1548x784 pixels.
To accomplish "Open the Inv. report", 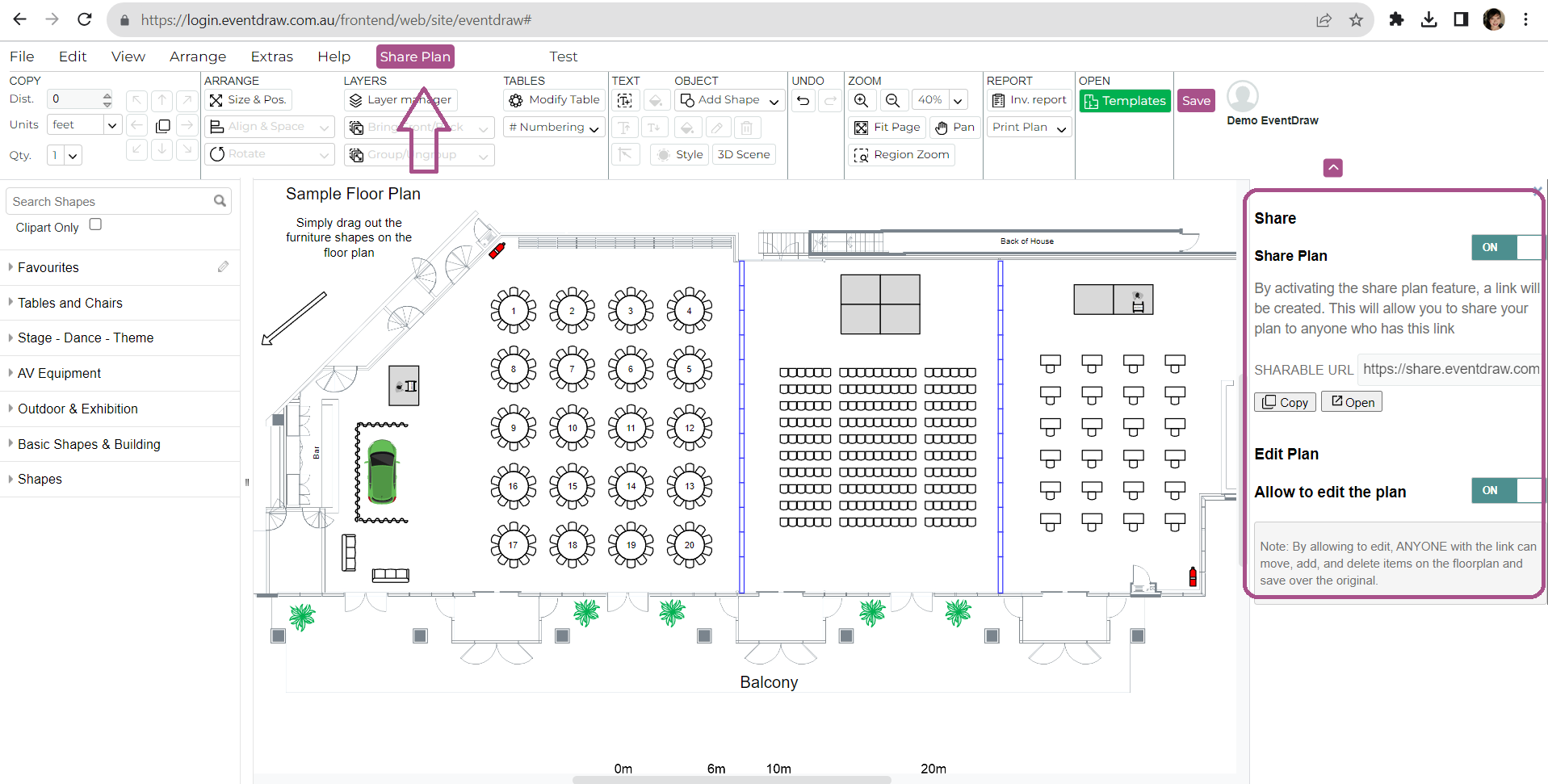I will click(x=1029, y=99).
